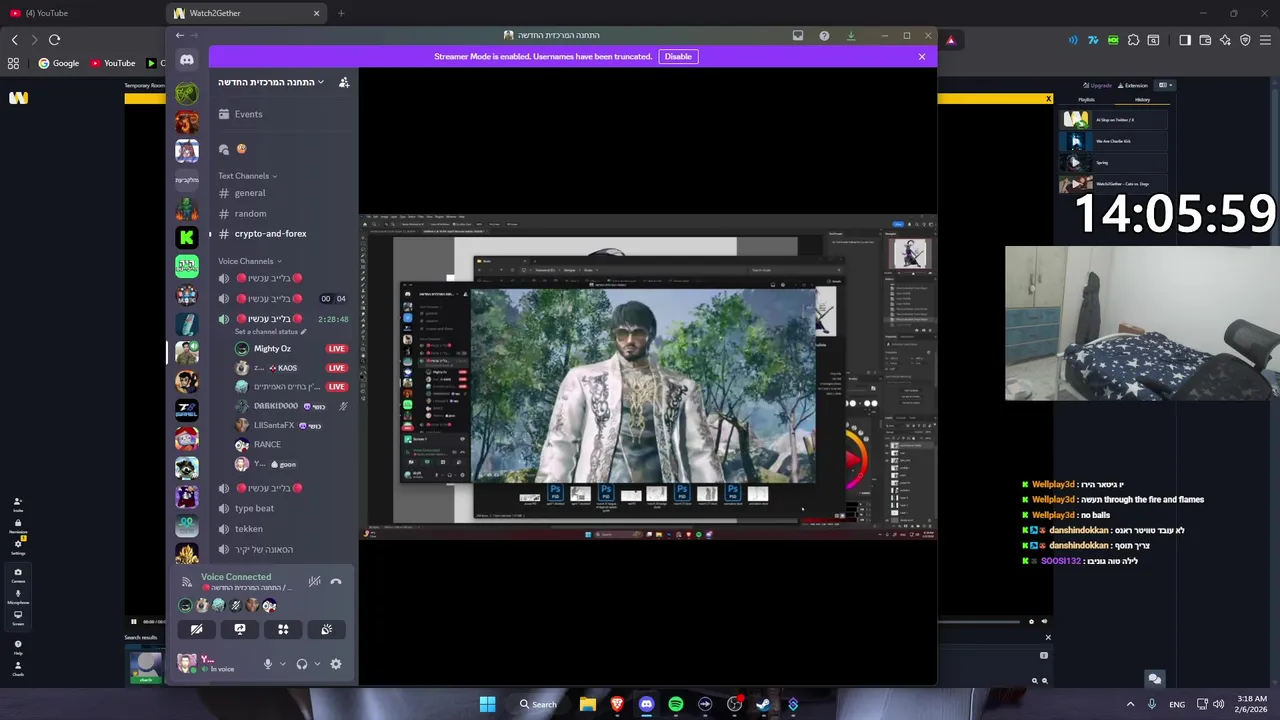This screenshot has height=720, width=1280.
Task: Open voice connection signal icon
Action: pos(186,582)
